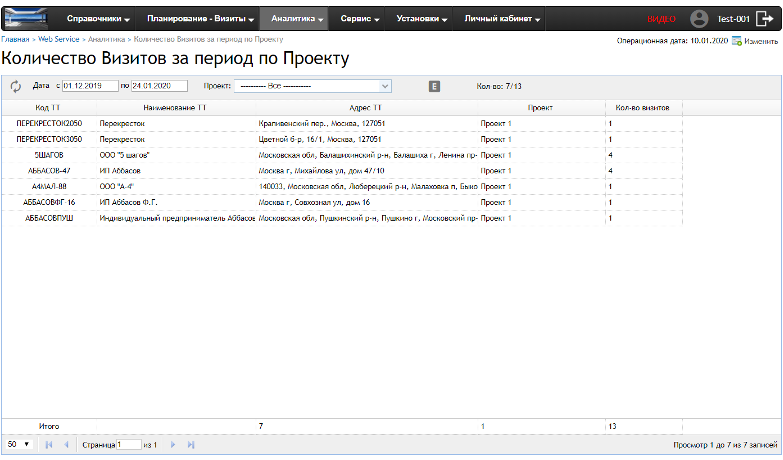
Task: Click the ООО "5 шагов" name cell
Action: click(176, 155)
